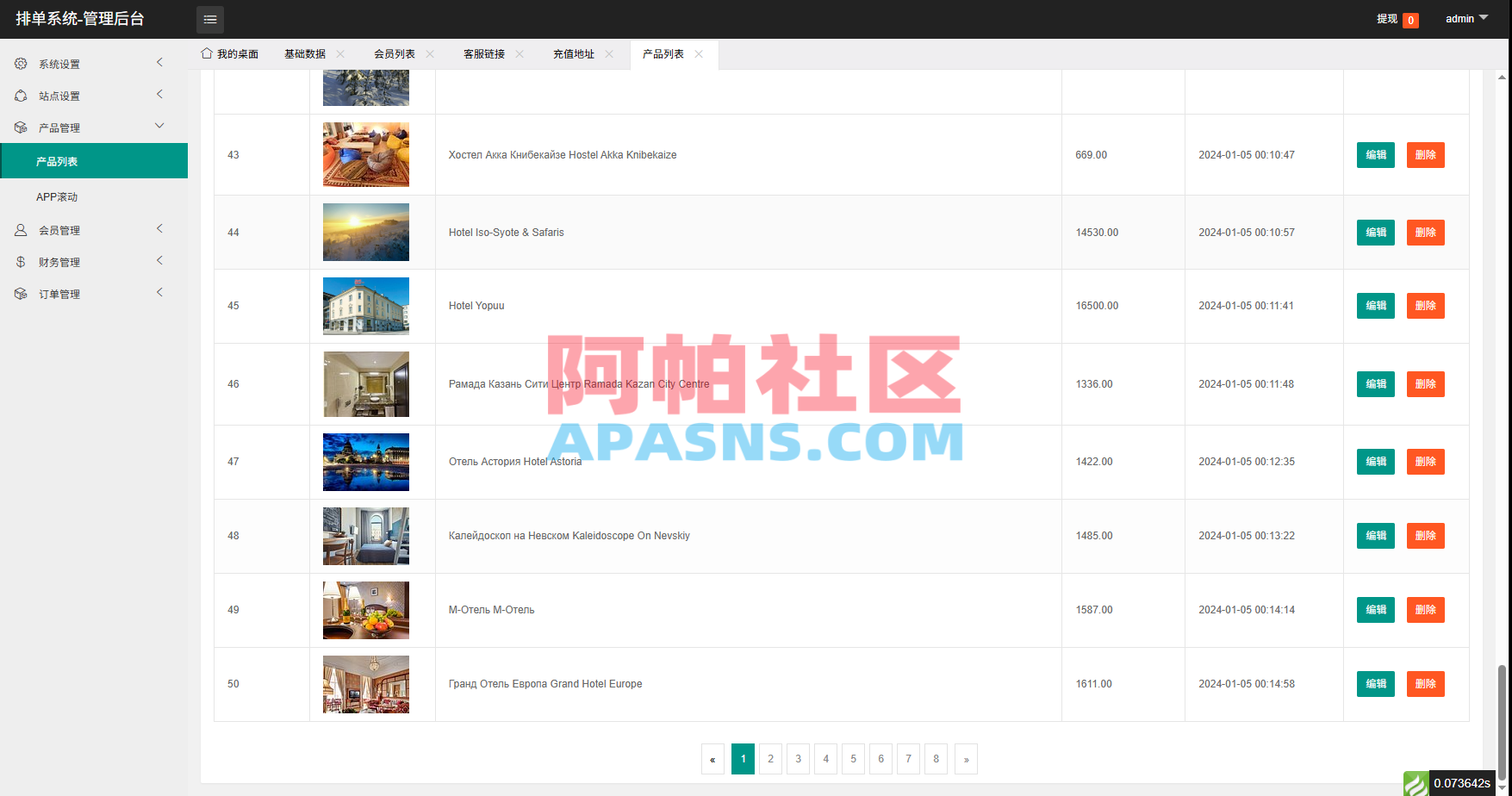This screenshot has height=796, width=1512.
Task: Click the previous page « arrow
Action: coord(712,759)
